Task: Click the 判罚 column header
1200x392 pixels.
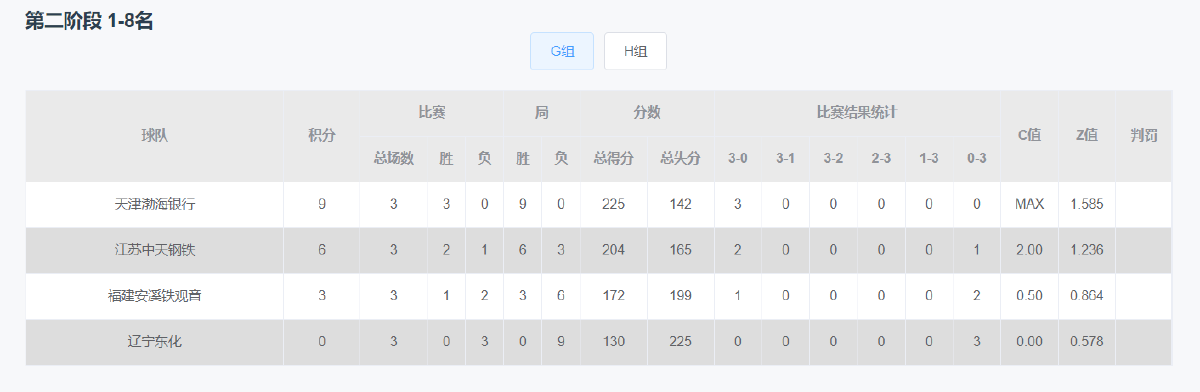Action: click(x=1143, y=136)
